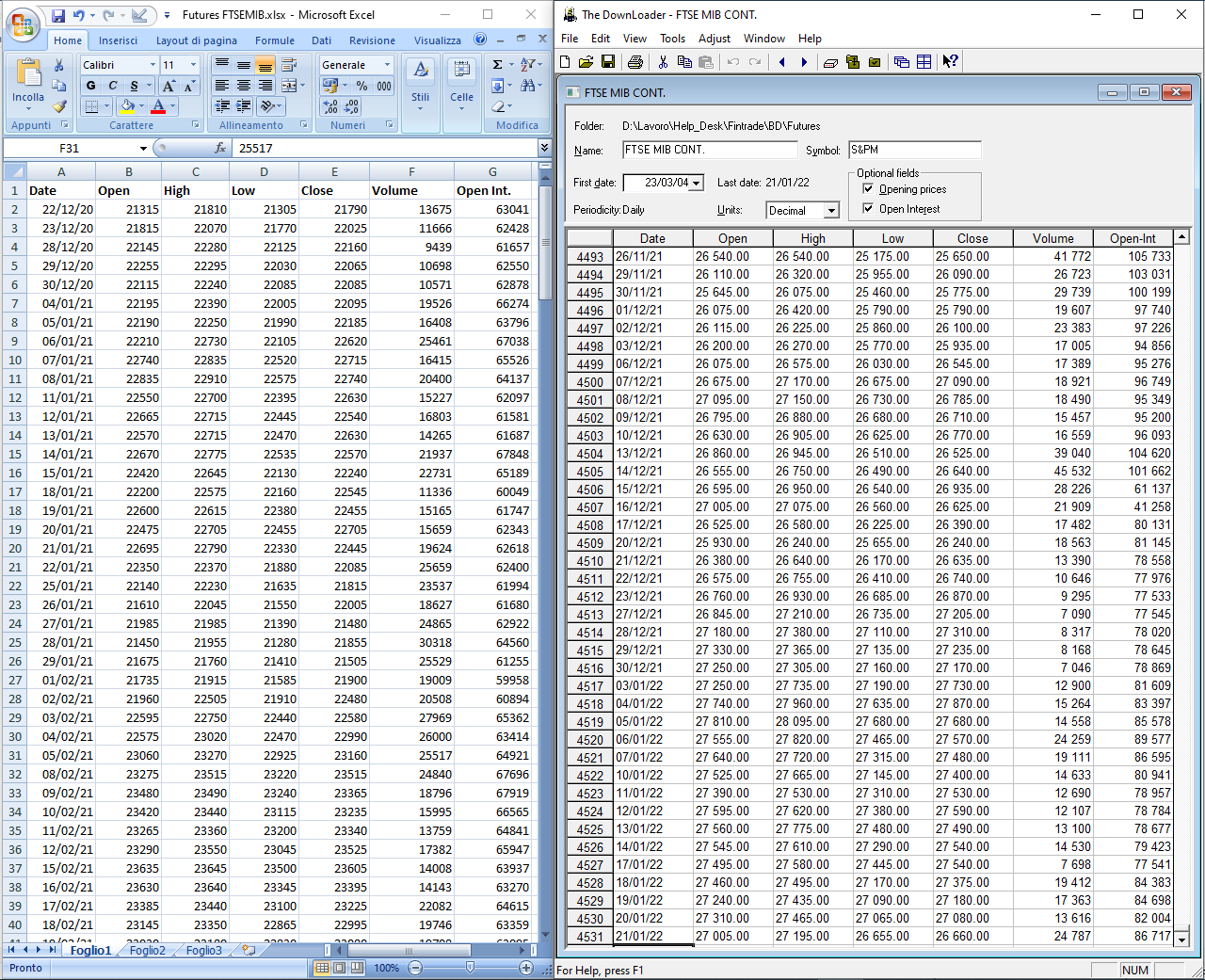
Task: Switch to the Foglio2 sheet tab
Action: point(148,950)
